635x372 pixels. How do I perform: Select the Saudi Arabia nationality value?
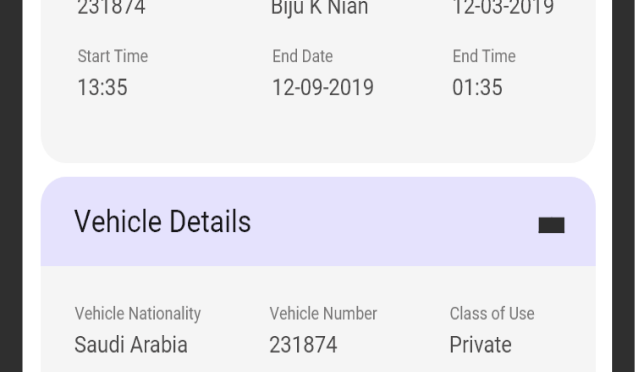[x=131, y=345]
